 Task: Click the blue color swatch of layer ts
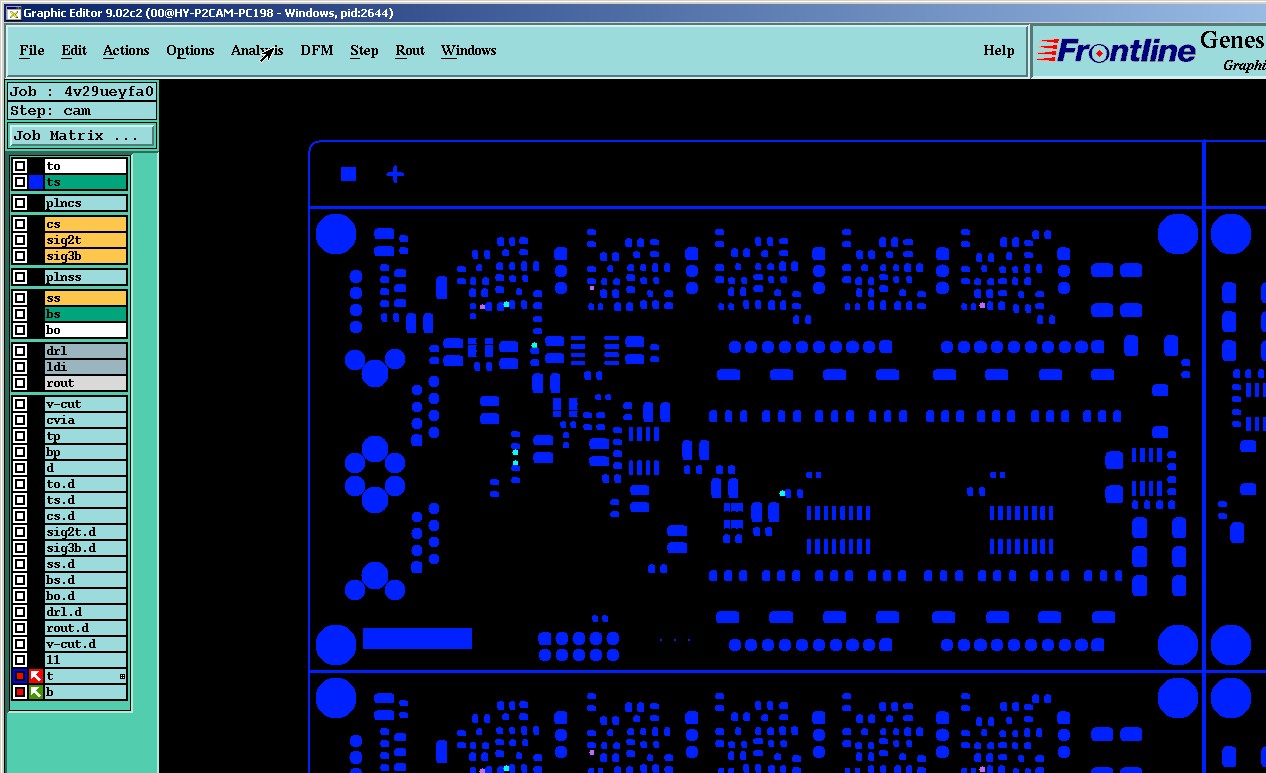(36, 182)
